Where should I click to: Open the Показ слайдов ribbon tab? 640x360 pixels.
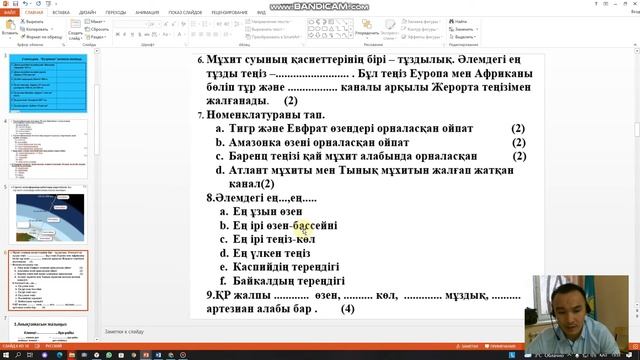click(185, 13)
